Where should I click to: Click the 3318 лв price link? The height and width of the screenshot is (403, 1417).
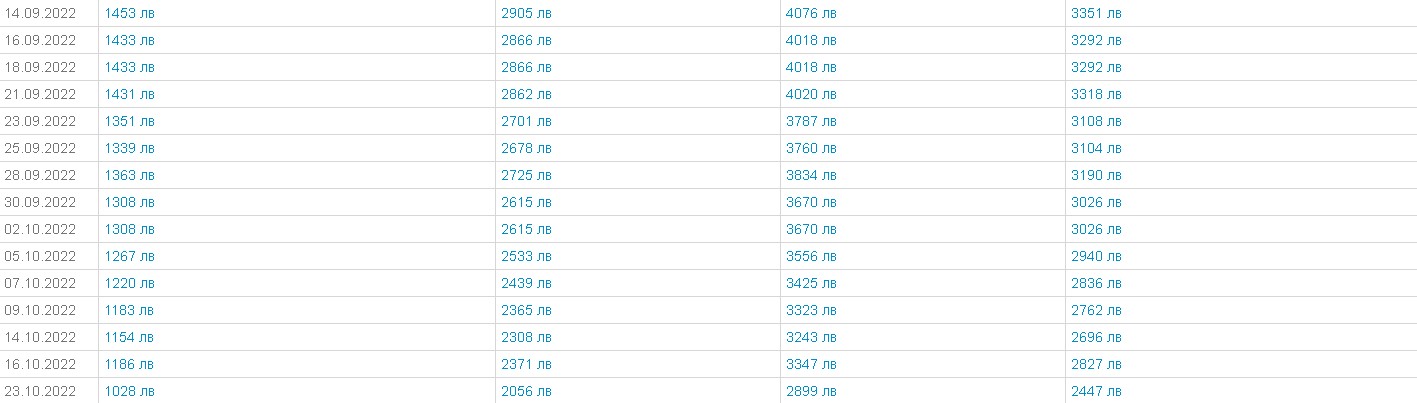point(1096,94)
